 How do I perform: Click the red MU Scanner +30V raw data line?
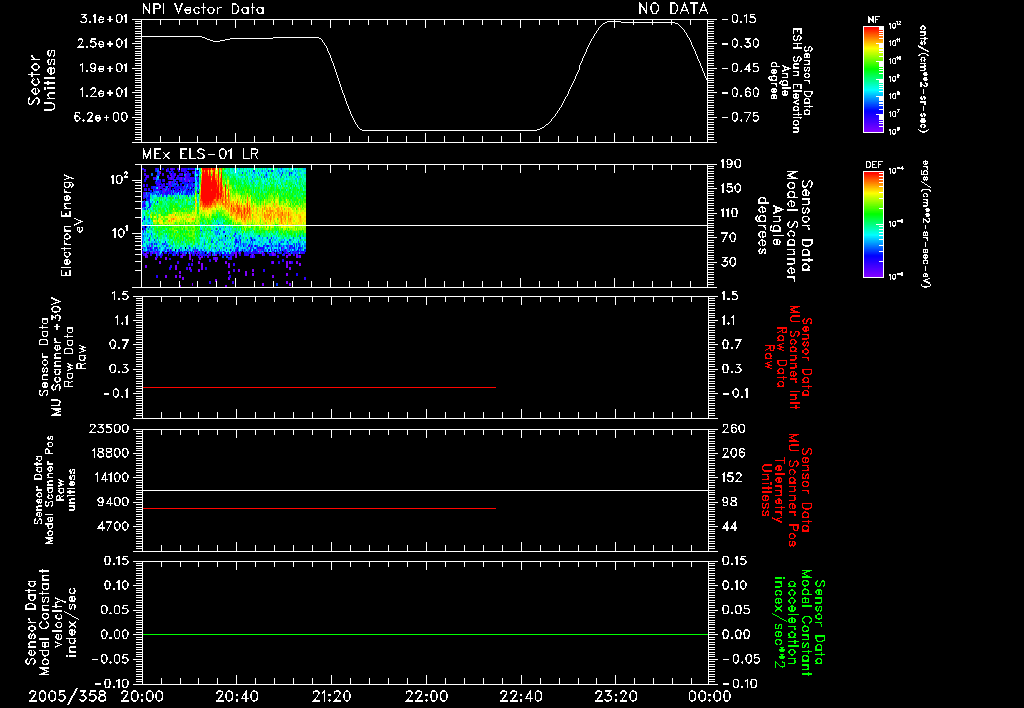tap(319, 388)
